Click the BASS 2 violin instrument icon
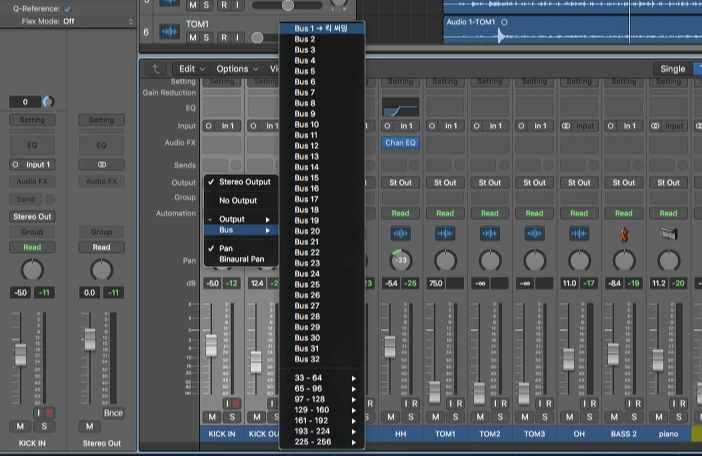 (x=624, y=232)
